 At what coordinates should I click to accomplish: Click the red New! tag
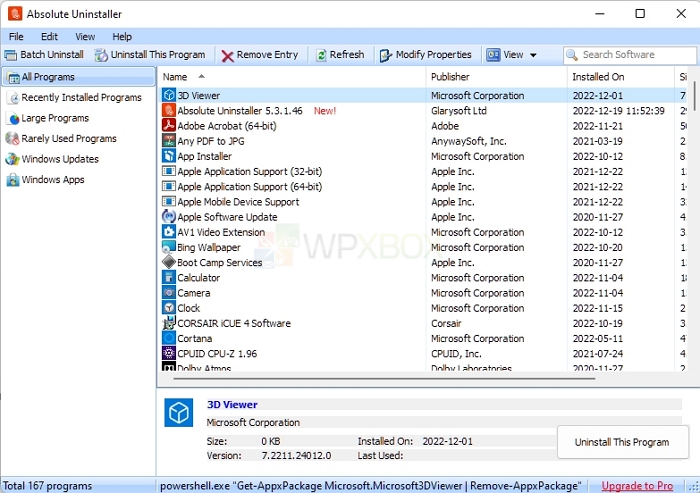coord(325,111)
